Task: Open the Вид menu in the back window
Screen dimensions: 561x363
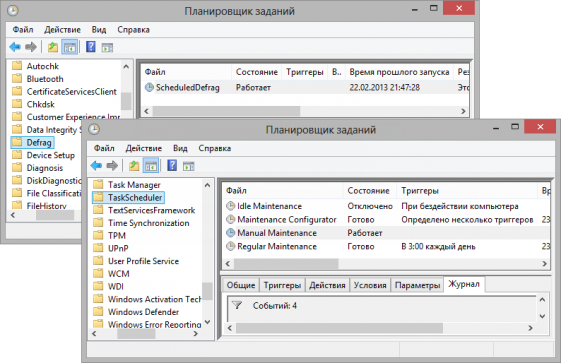Action: click(x=99, y=29)
